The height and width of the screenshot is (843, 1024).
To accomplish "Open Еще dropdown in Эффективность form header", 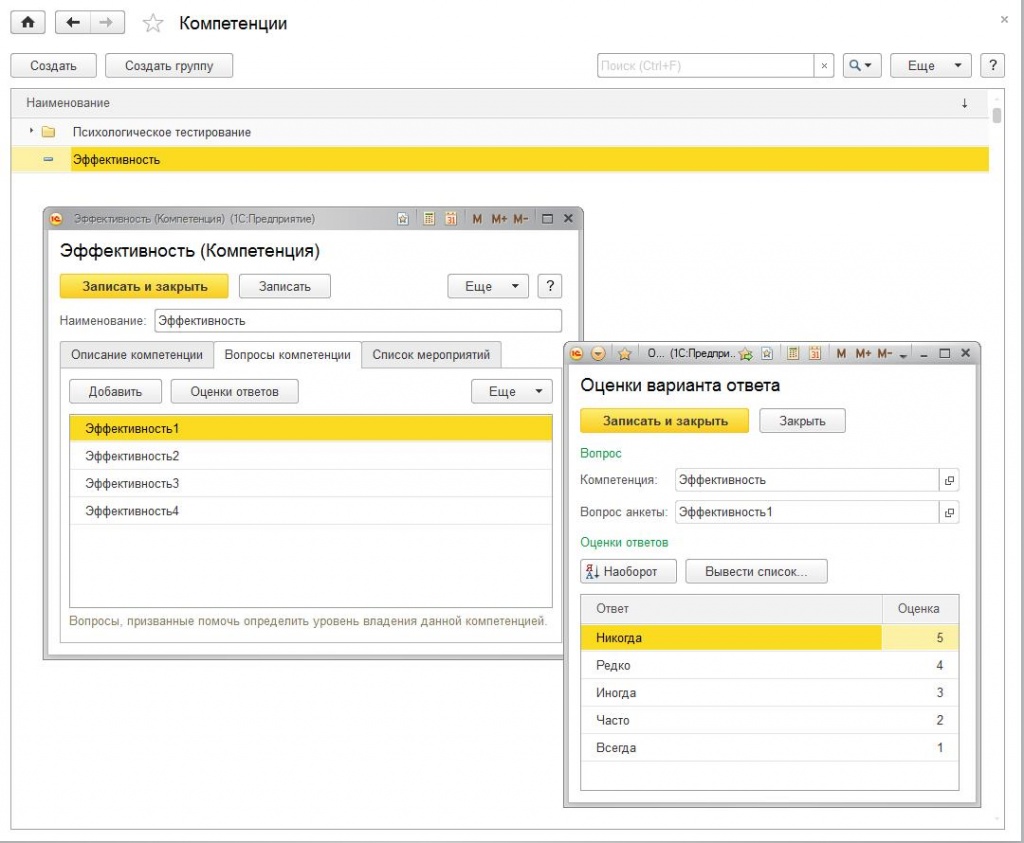I will pos(488,286).
